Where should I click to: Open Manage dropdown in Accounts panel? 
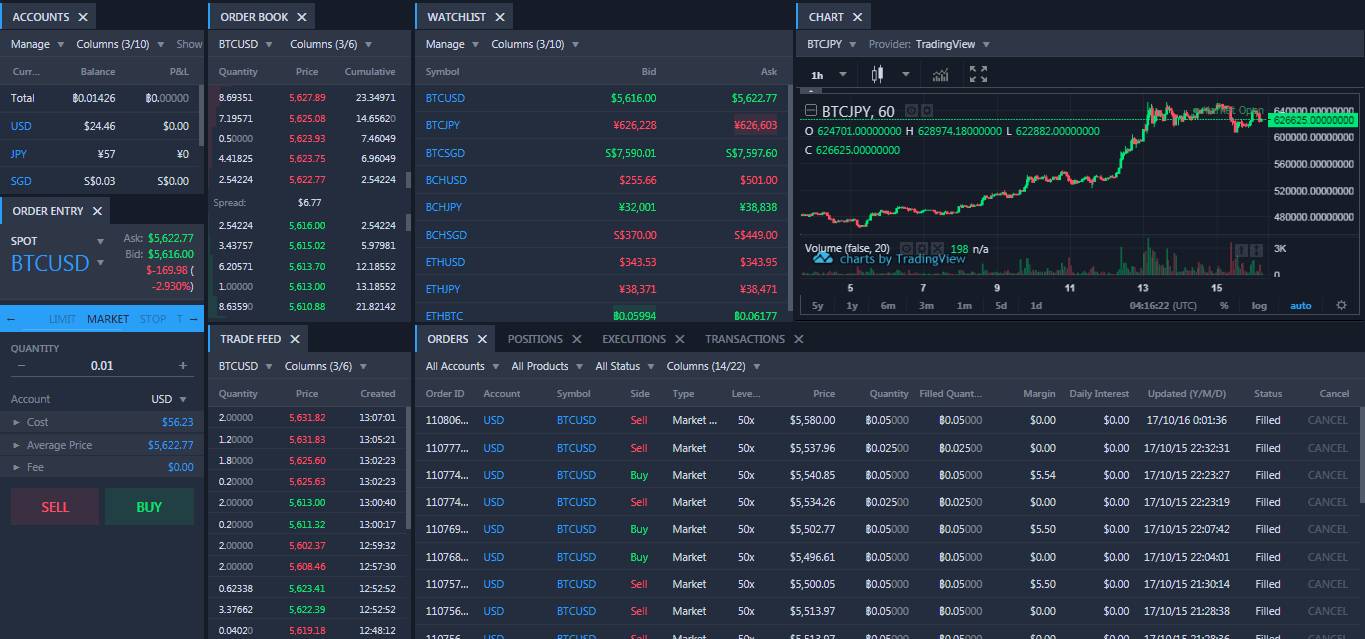coord(37,44)
